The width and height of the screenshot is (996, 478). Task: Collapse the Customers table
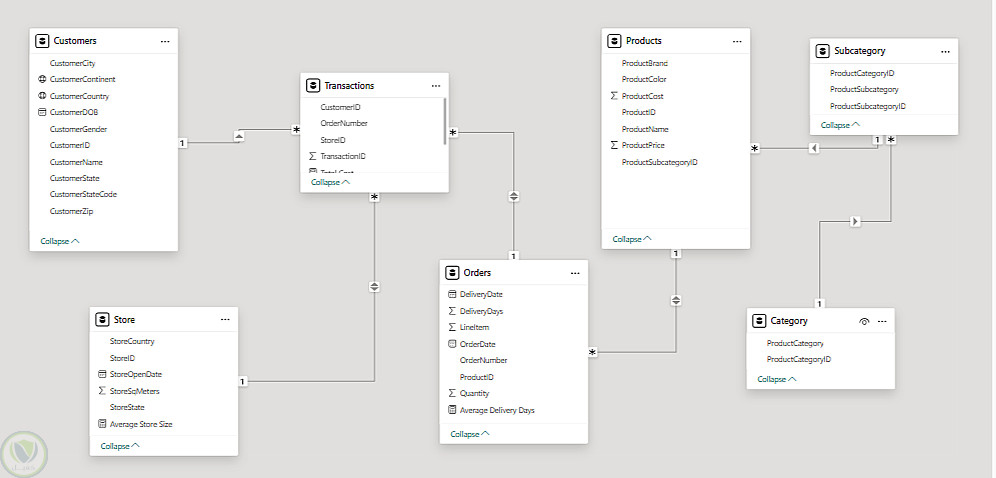click(60, 241)
